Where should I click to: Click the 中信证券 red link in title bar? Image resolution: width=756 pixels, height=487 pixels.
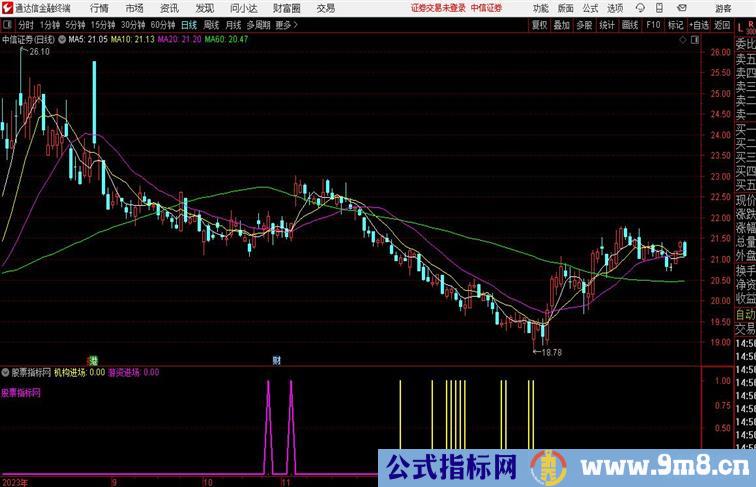pos(486,8)
